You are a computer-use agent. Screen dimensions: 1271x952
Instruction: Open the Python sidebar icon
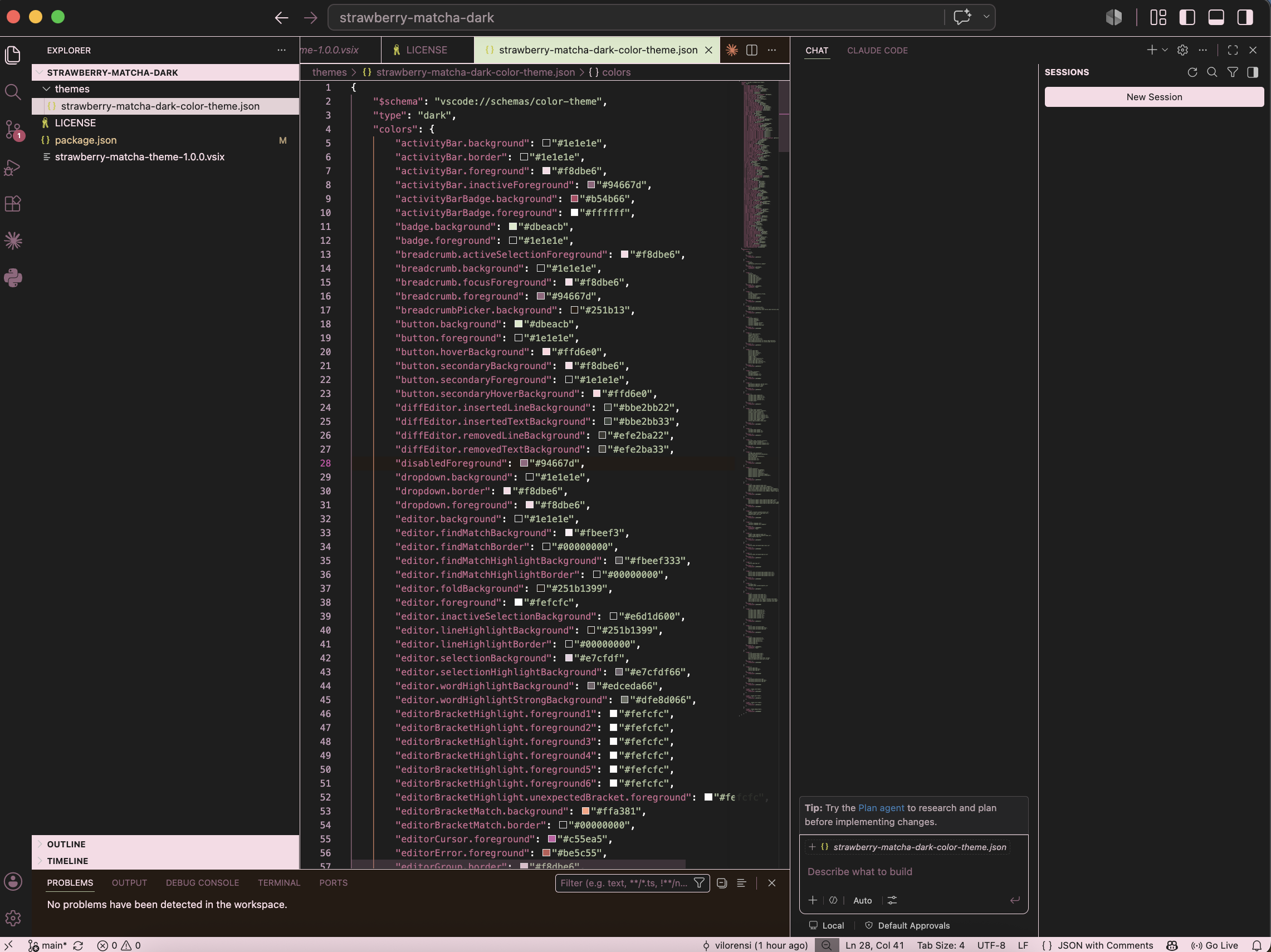[x=13, y=278]
